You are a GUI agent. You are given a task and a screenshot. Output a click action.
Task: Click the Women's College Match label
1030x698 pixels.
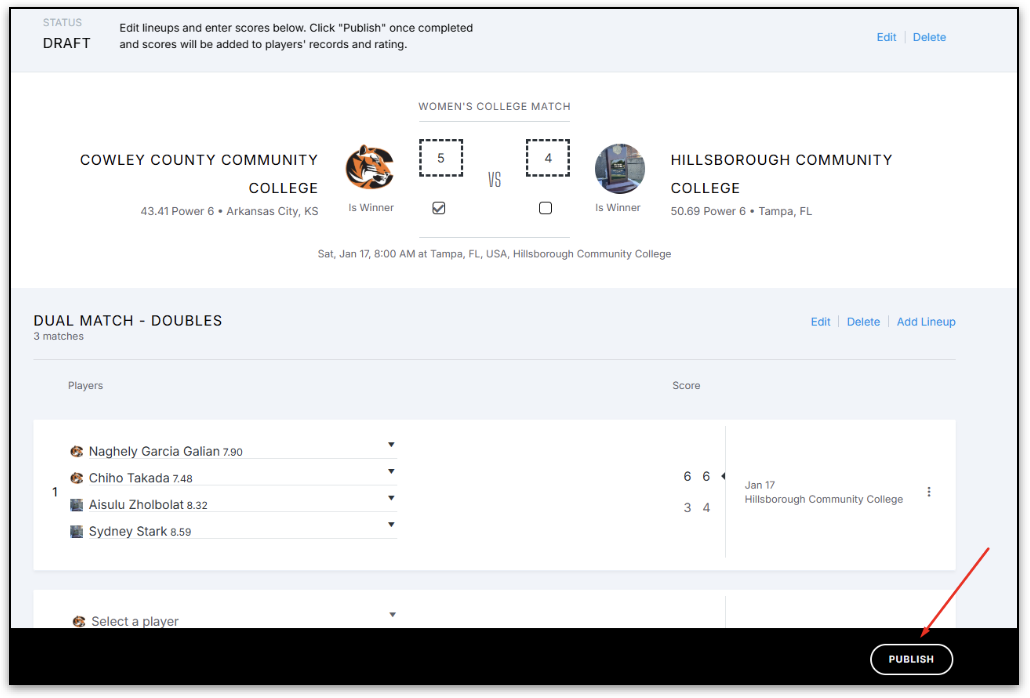click(x=494, y=106)
